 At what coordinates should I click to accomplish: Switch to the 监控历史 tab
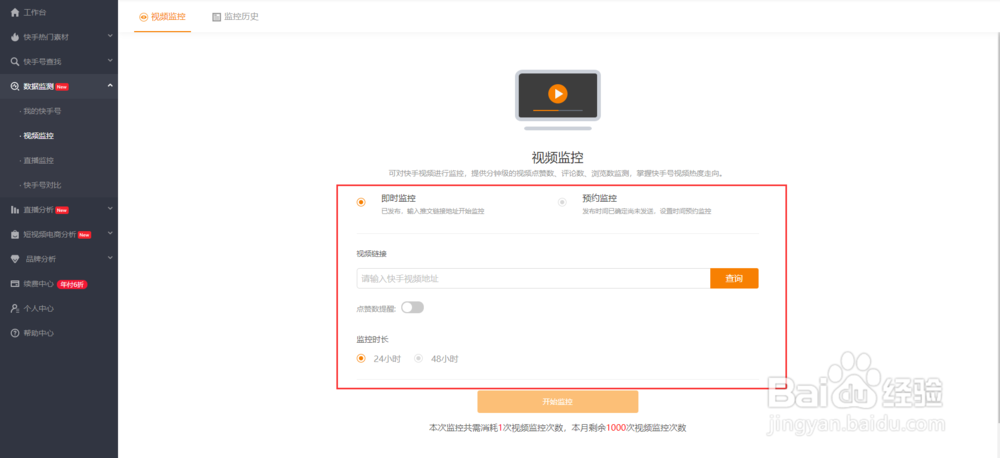coord(235,17)
